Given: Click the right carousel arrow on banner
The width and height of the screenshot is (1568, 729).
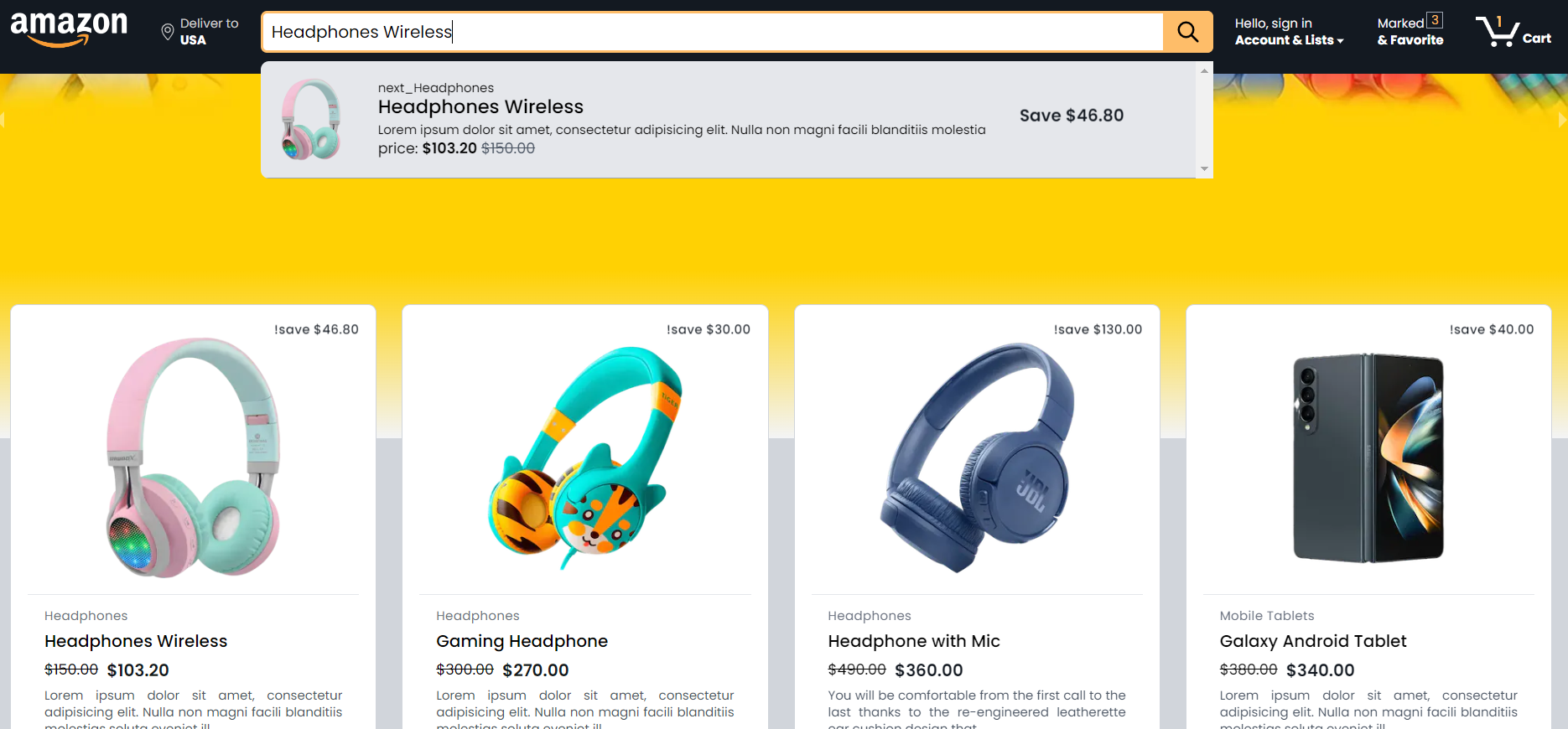Looking at the screenshot, I should pos(1563,120).
